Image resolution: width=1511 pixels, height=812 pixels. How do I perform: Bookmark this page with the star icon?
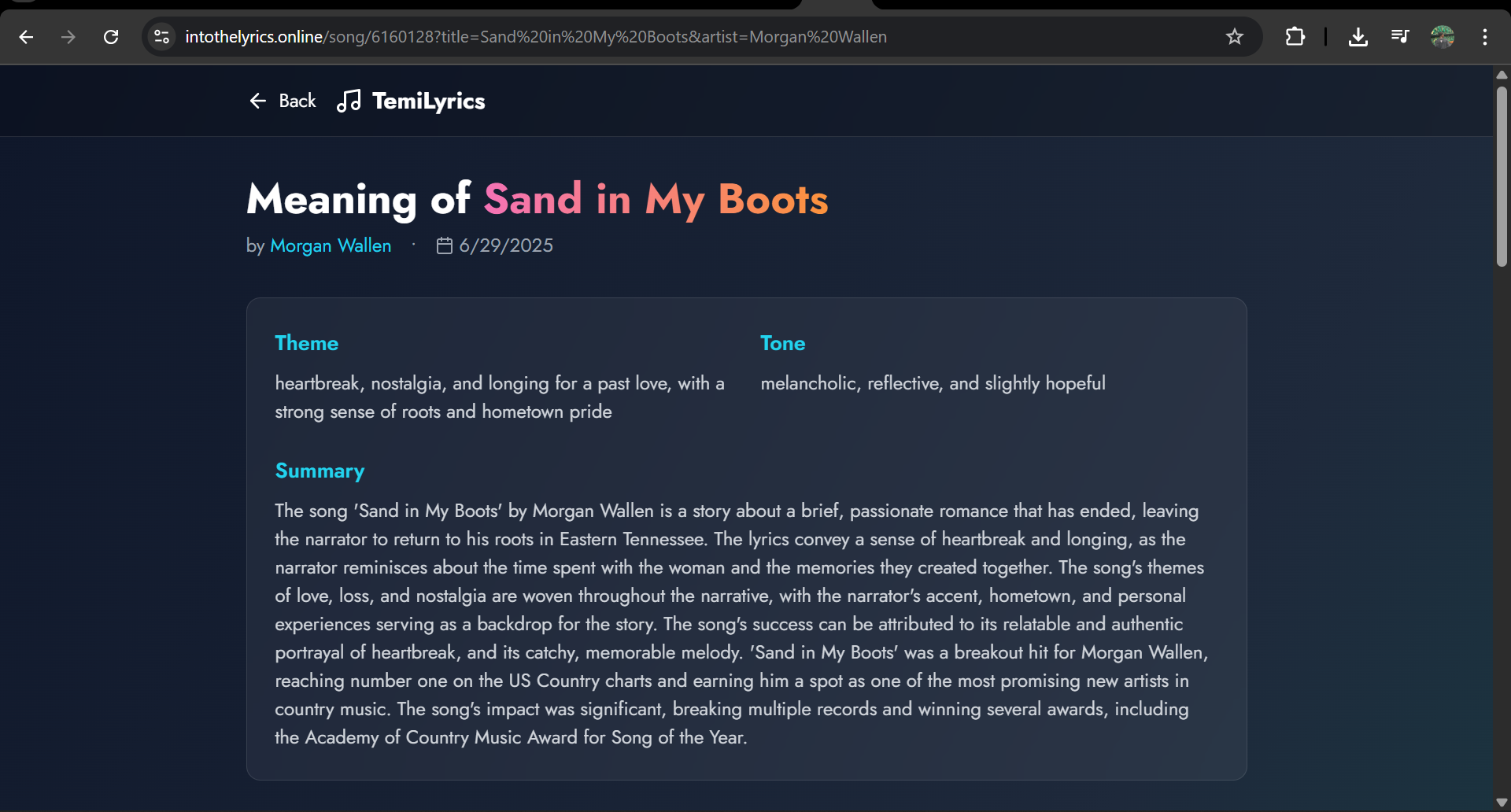(x=1234, y=37)
